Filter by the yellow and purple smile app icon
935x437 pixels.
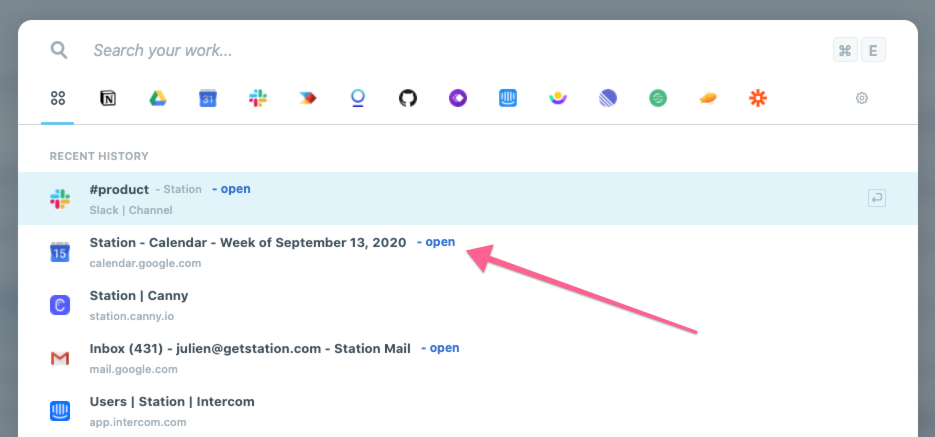pyautogui.click(x=558, y=98)
